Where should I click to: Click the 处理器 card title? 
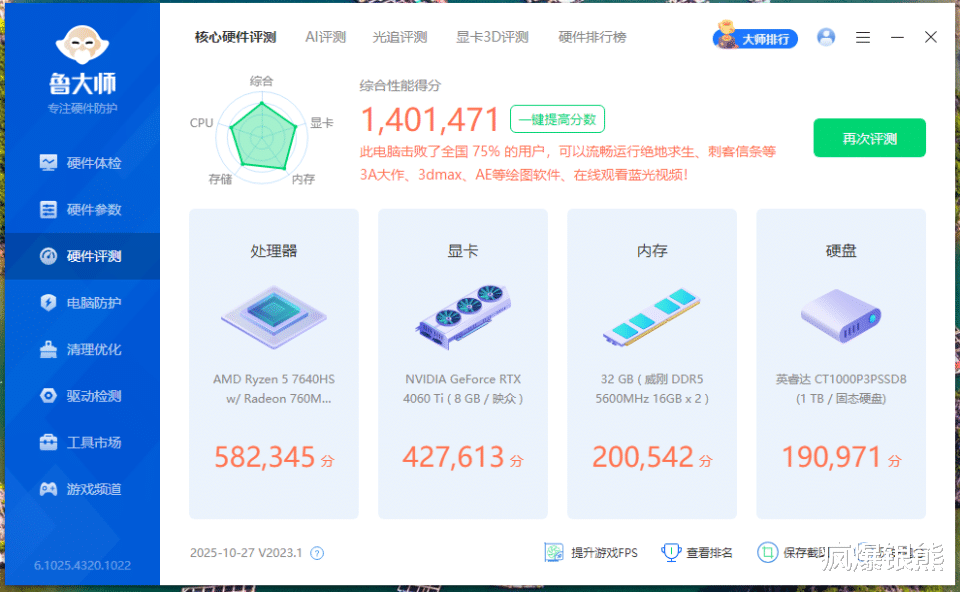[x=274, y=250]
